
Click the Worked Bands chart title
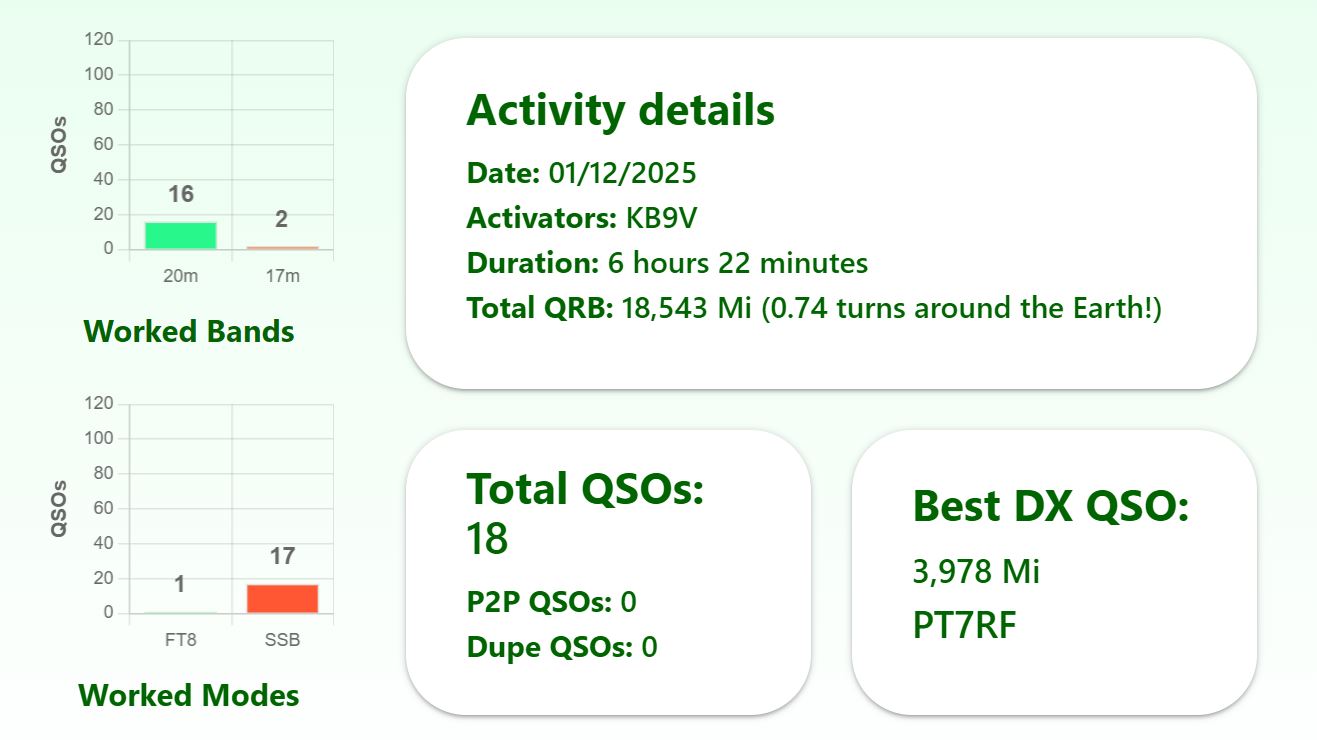coord(189,331)
